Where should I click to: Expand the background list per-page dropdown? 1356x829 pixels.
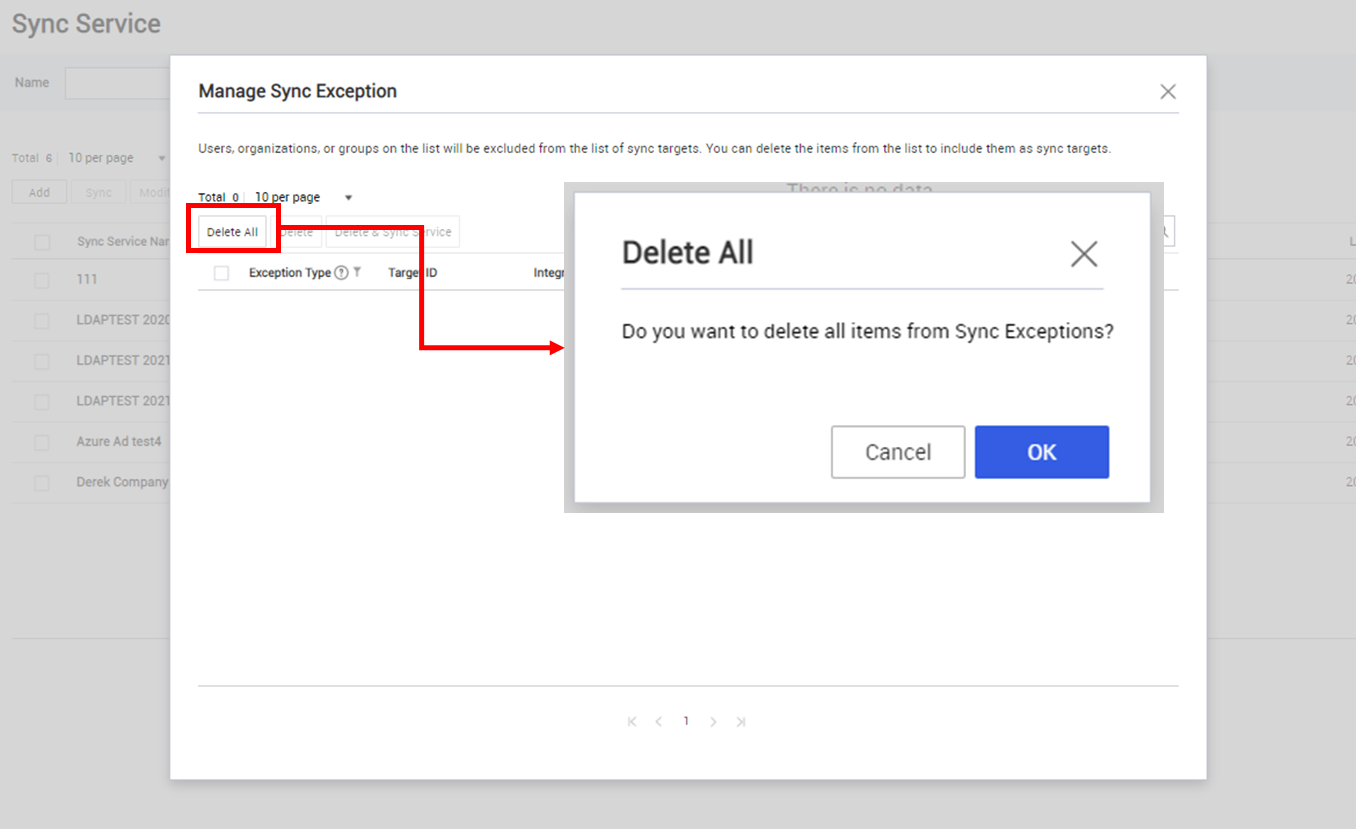(x=116, y=158)
